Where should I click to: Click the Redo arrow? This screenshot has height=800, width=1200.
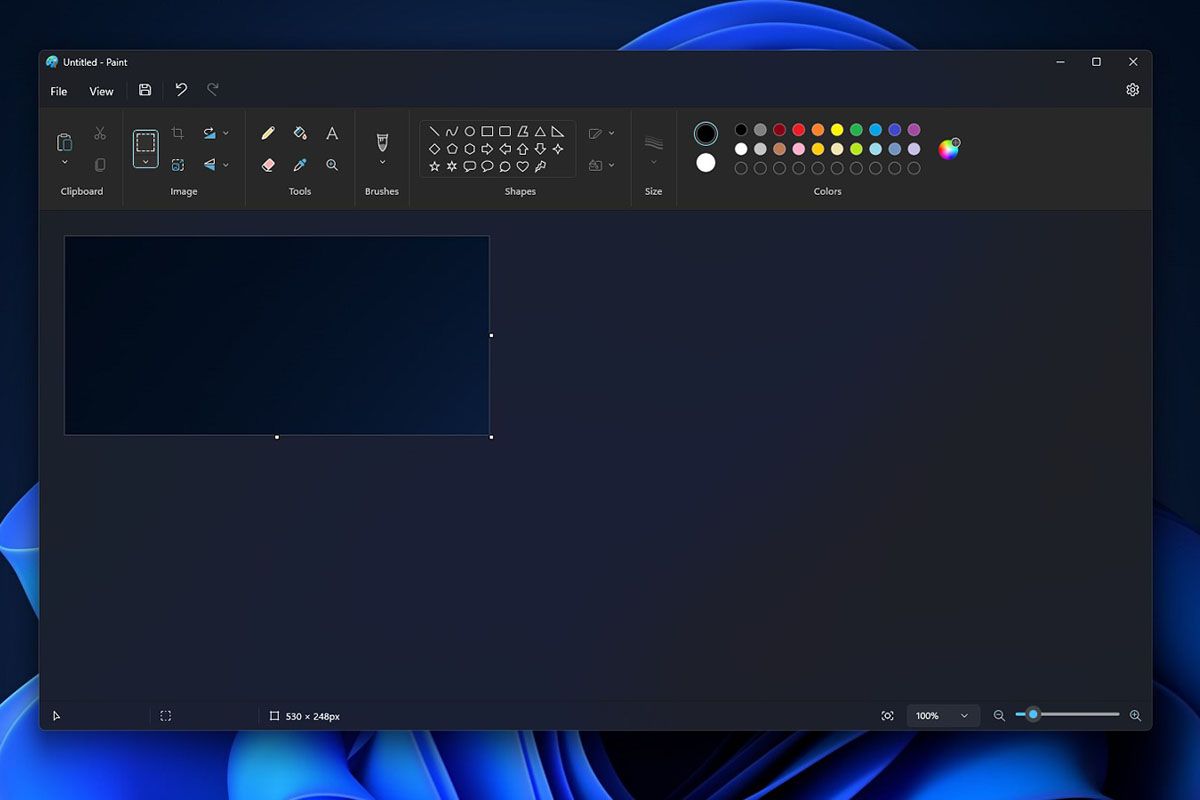[213, 90]
